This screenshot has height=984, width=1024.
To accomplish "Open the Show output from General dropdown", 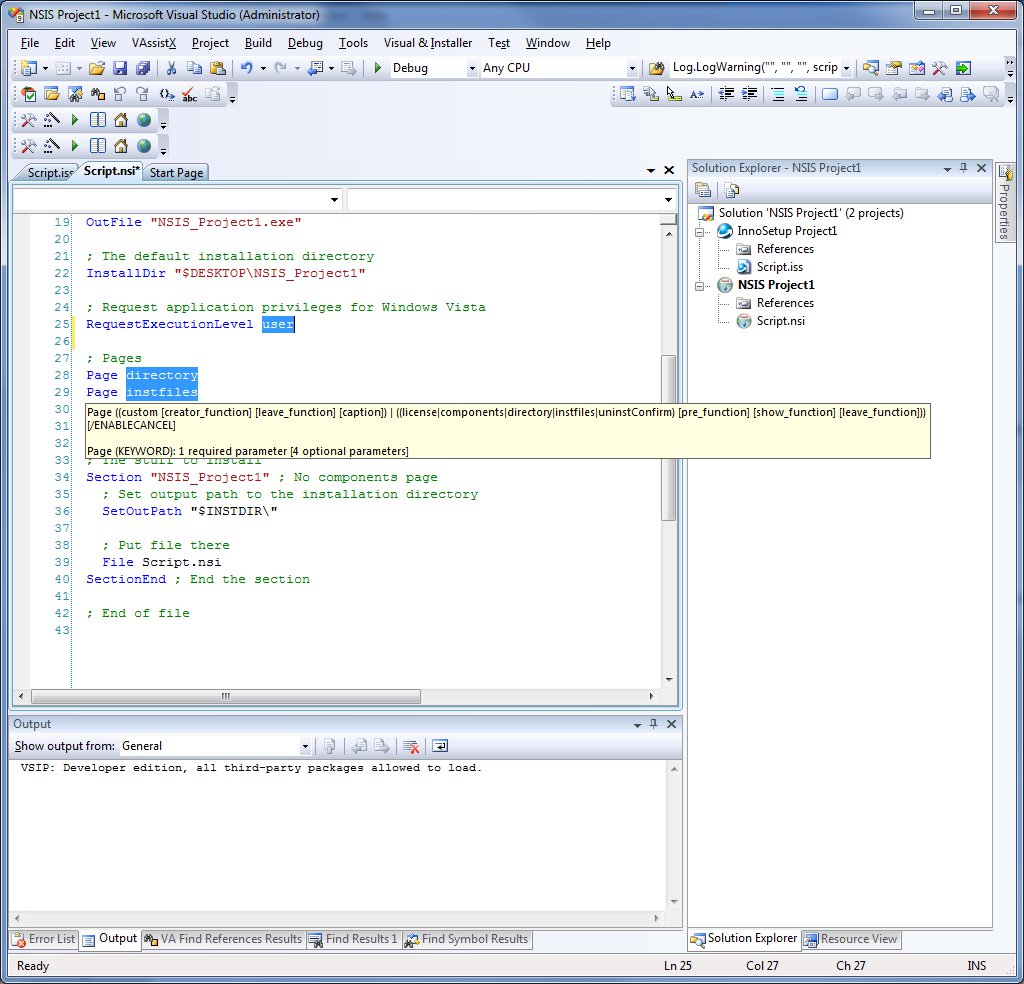I will click(x=304, y=746).
